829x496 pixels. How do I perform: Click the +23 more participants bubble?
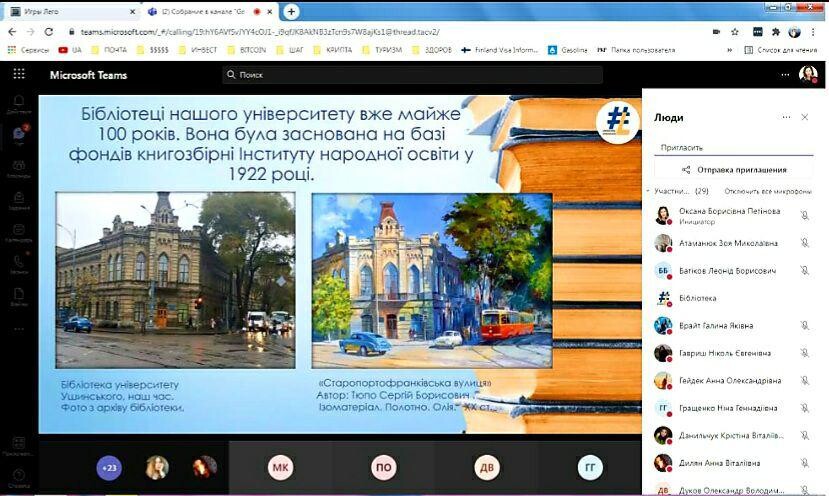109,467
